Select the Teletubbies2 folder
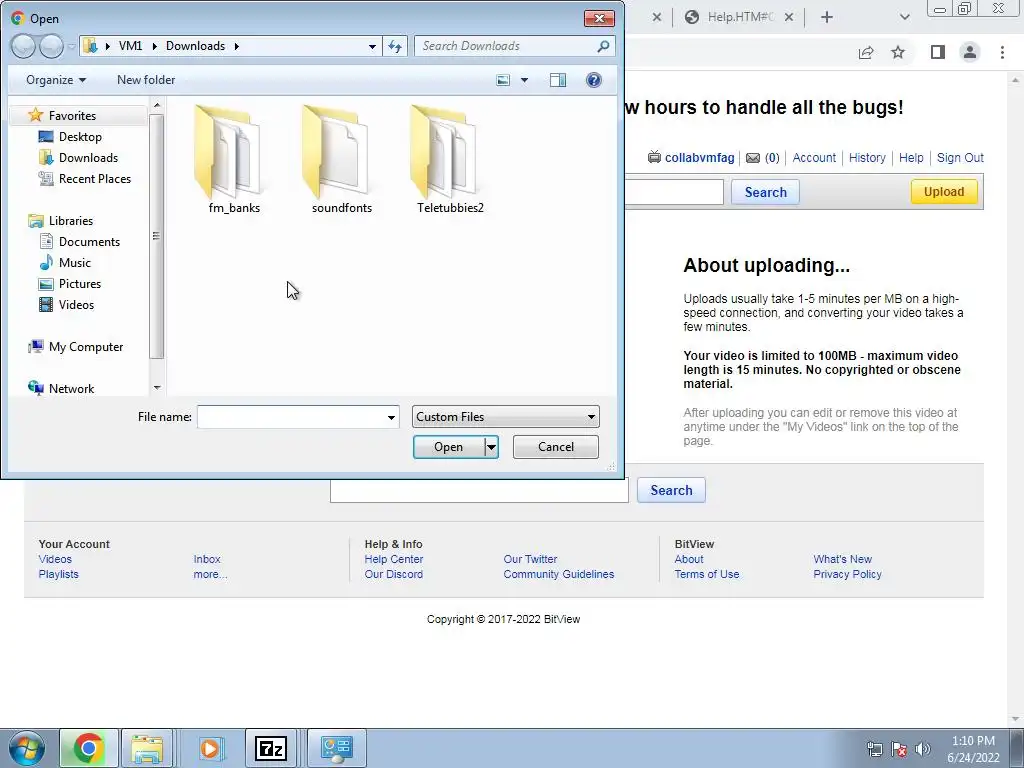The width and height of the screenshot is (1024, 768). click(x=450, y=160)
